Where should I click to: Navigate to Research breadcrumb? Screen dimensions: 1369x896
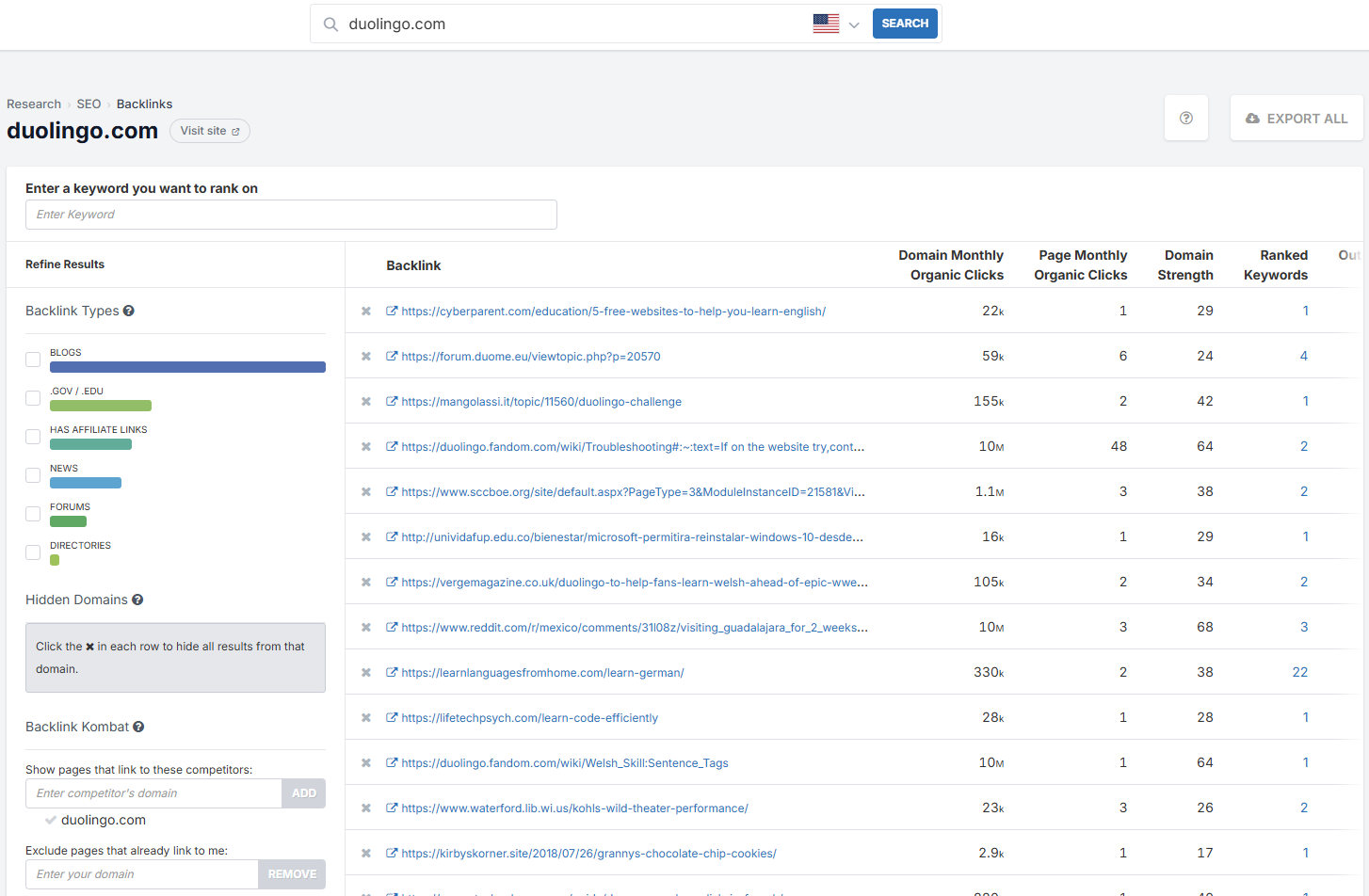pyautogui.click(x=34, y=104)
